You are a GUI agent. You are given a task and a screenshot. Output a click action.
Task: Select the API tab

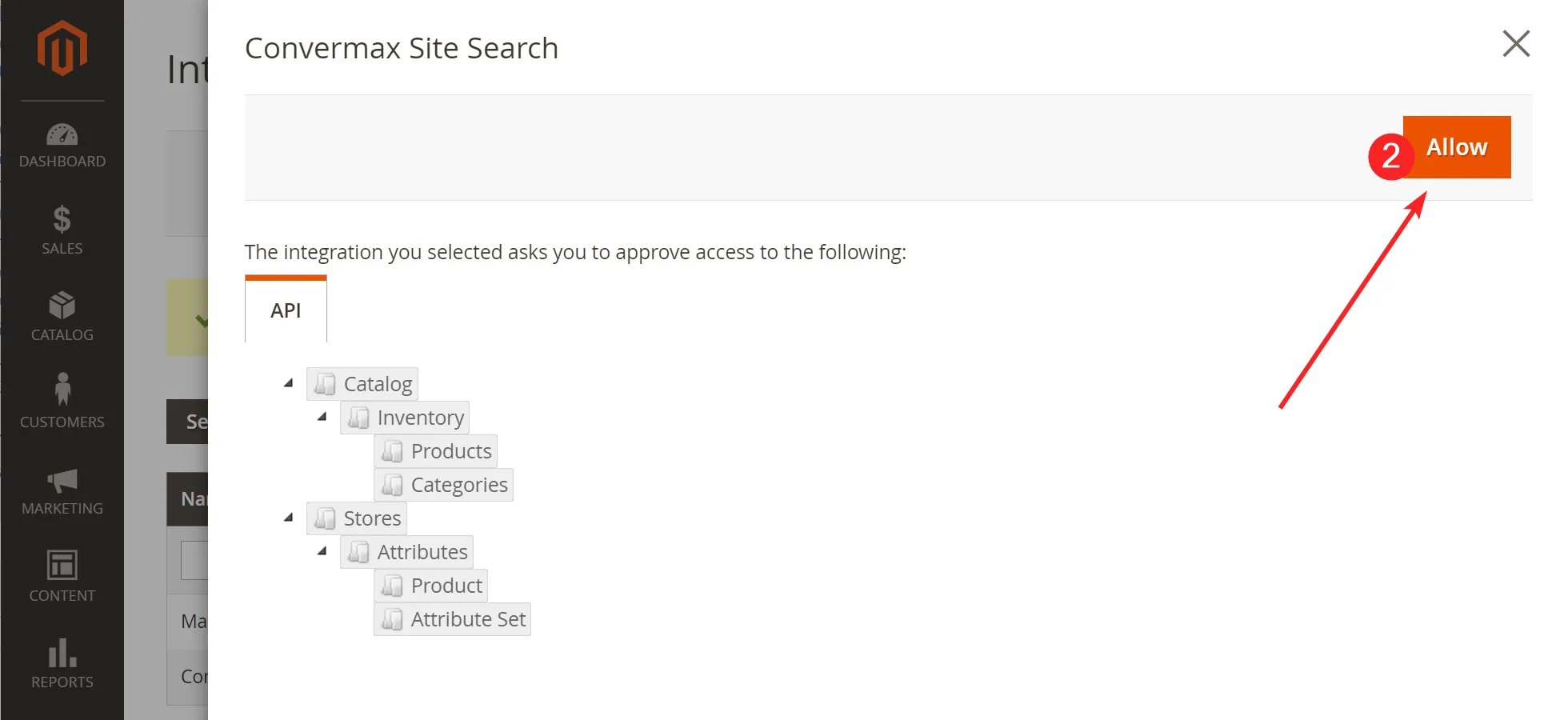[286, 310]
